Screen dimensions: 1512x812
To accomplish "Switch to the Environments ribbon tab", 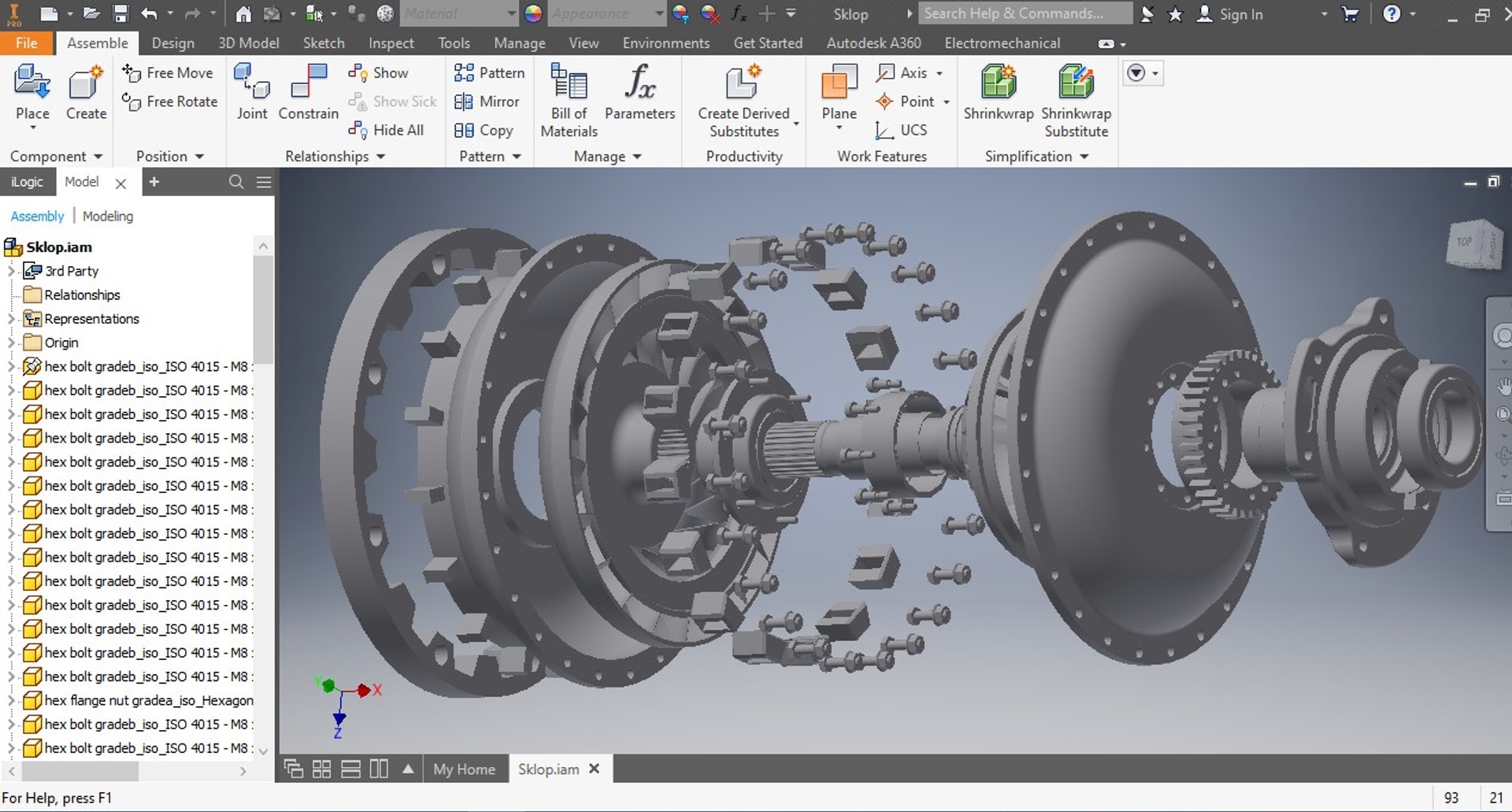I will click(665, 43).
